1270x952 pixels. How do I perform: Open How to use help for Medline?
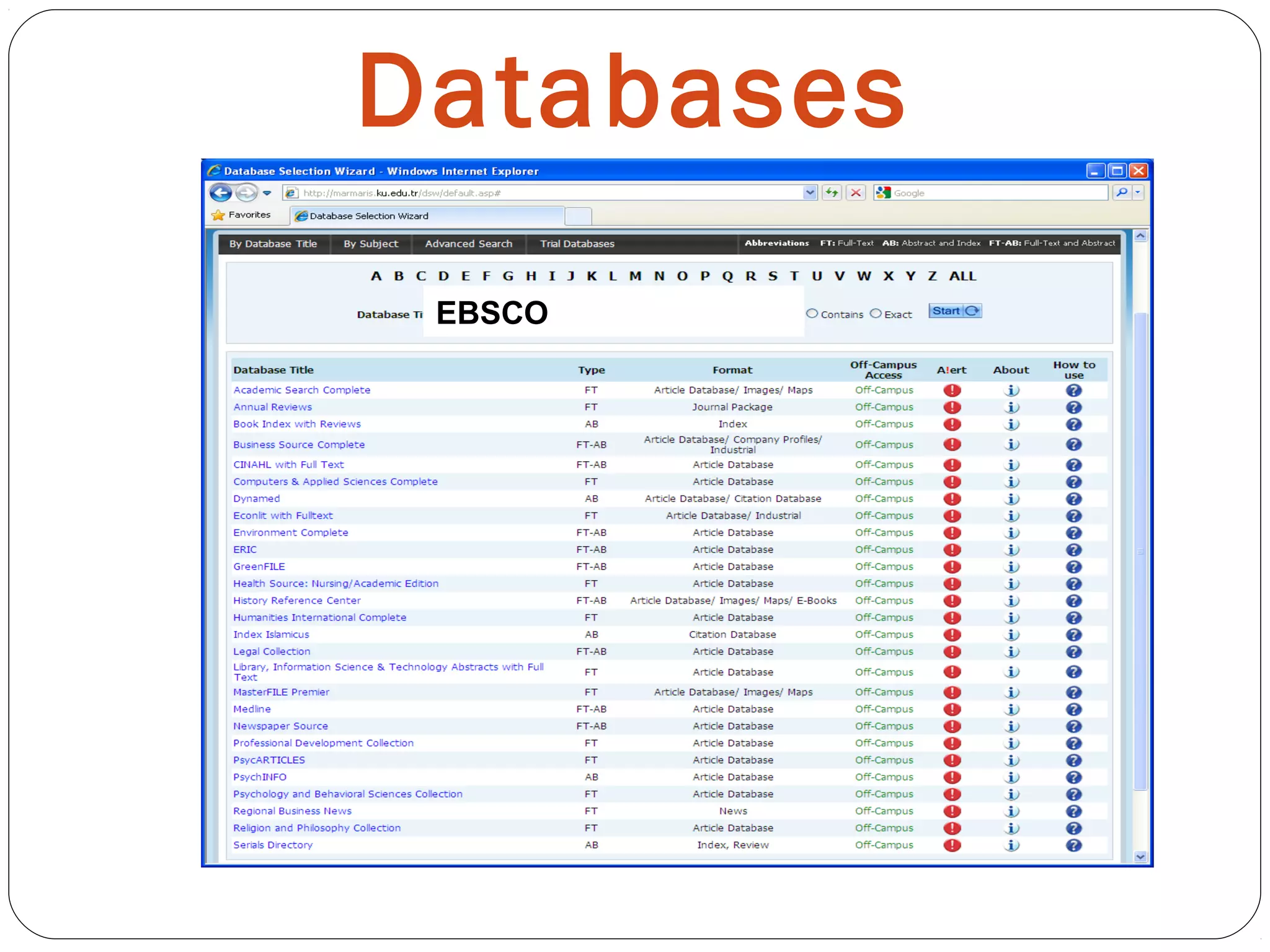click(1073, 709)
